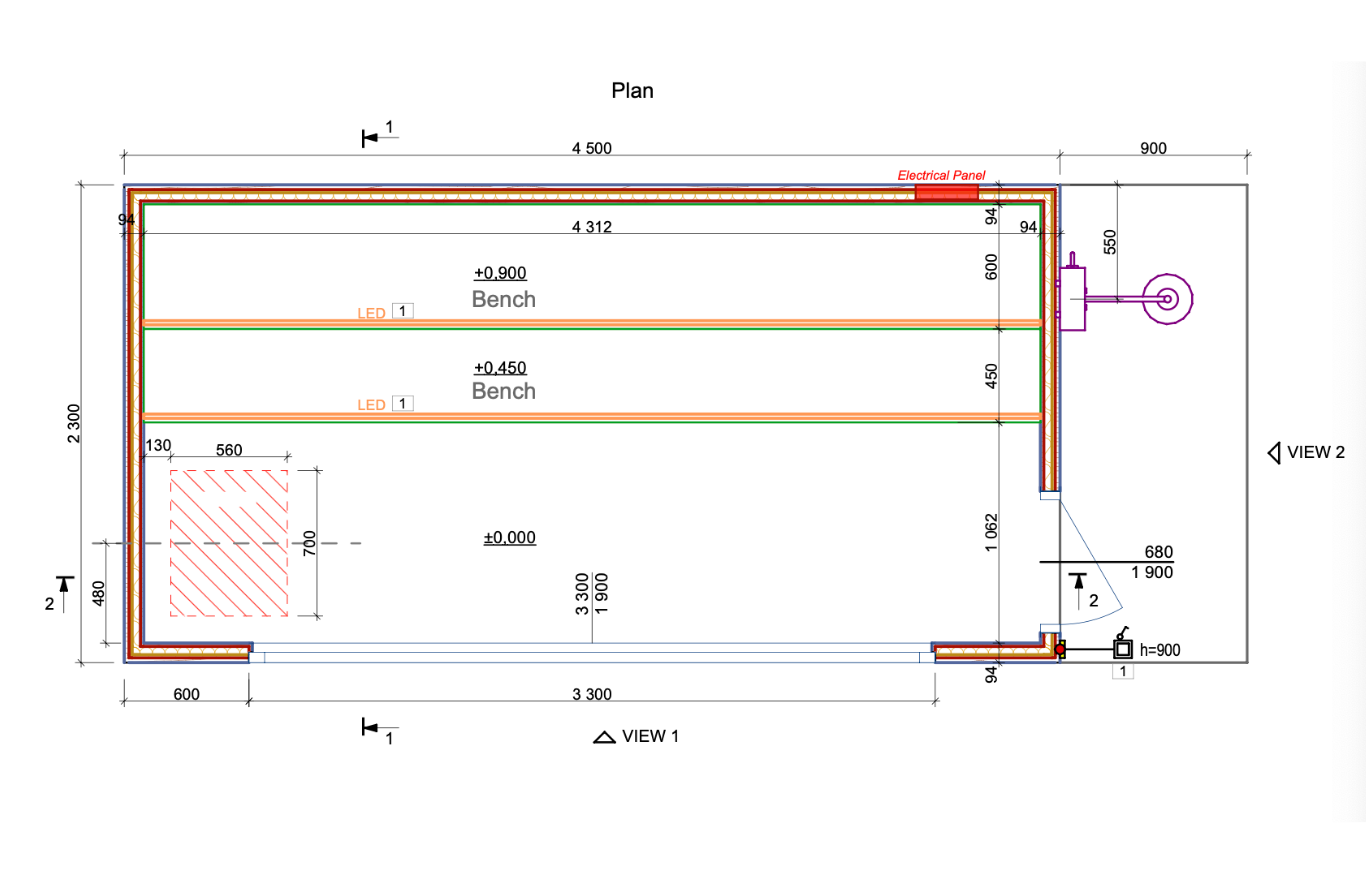Click the red Electrical Panel symbol
1366x877 pixels.
(x=946, y=191)
